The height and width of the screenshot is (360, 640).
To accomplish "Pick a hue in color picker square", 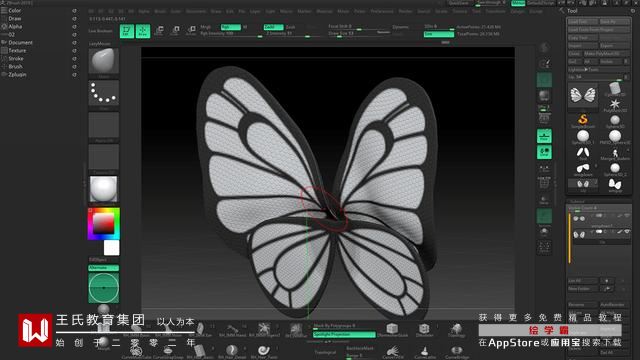I will point(104,224).
